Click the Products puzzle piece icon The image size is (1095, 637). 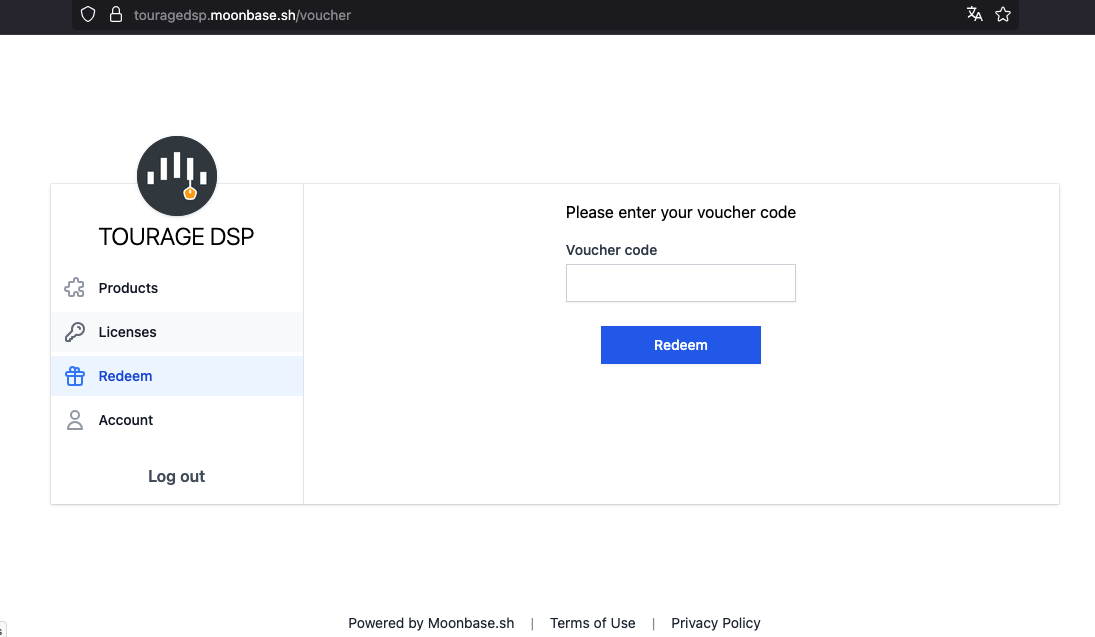(x=74, y=288)
